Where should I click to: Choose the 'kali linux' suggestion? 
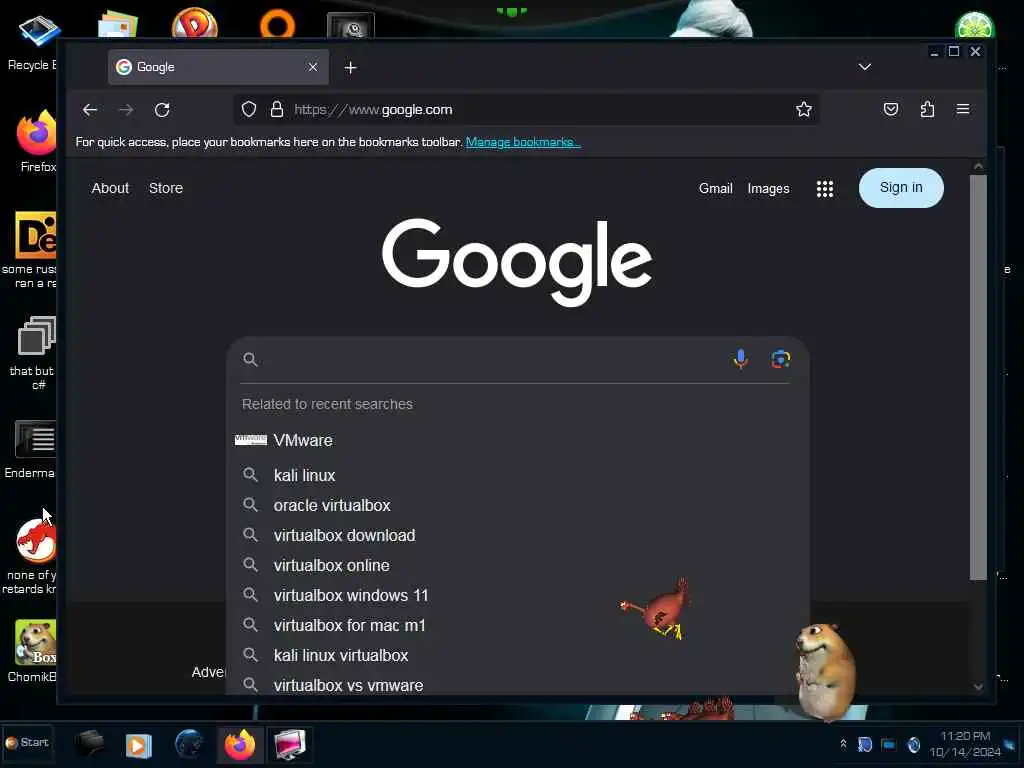517,475
